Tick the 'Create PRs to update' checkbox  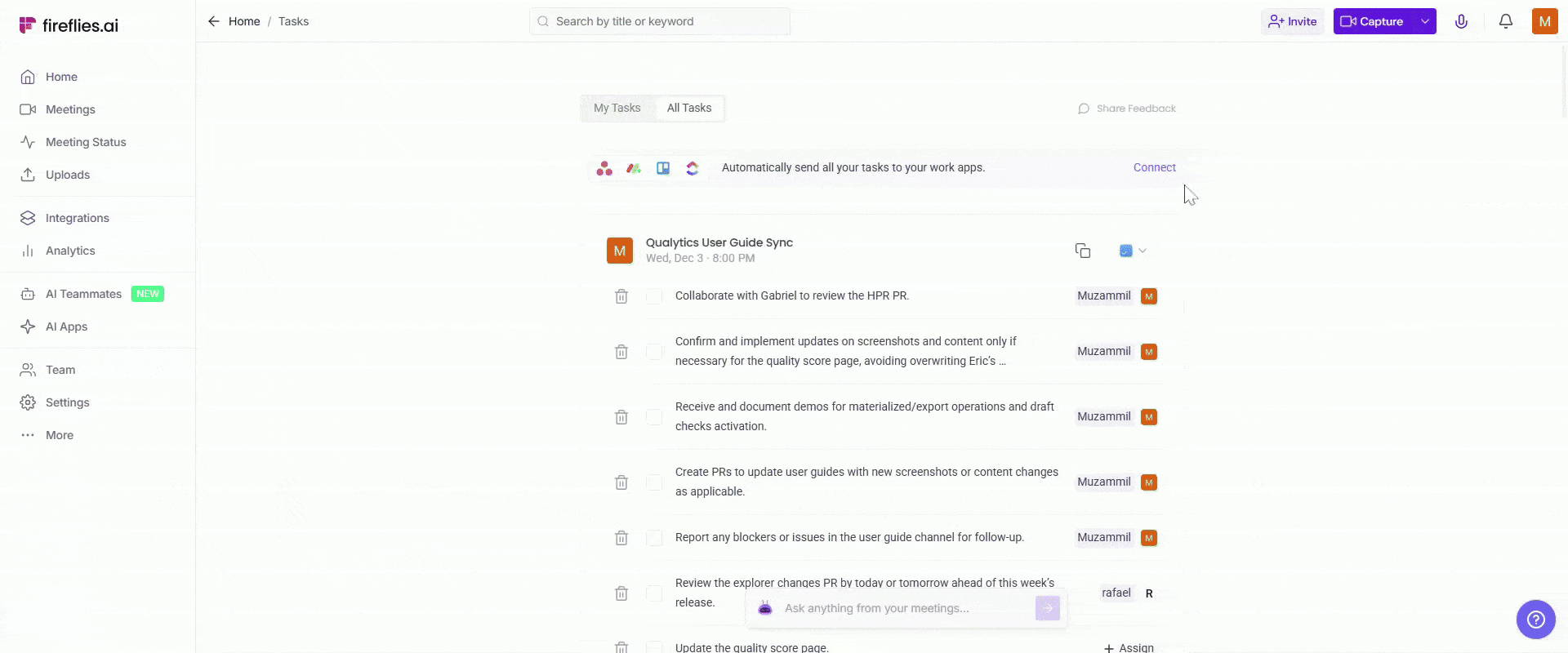pos(654,482)
